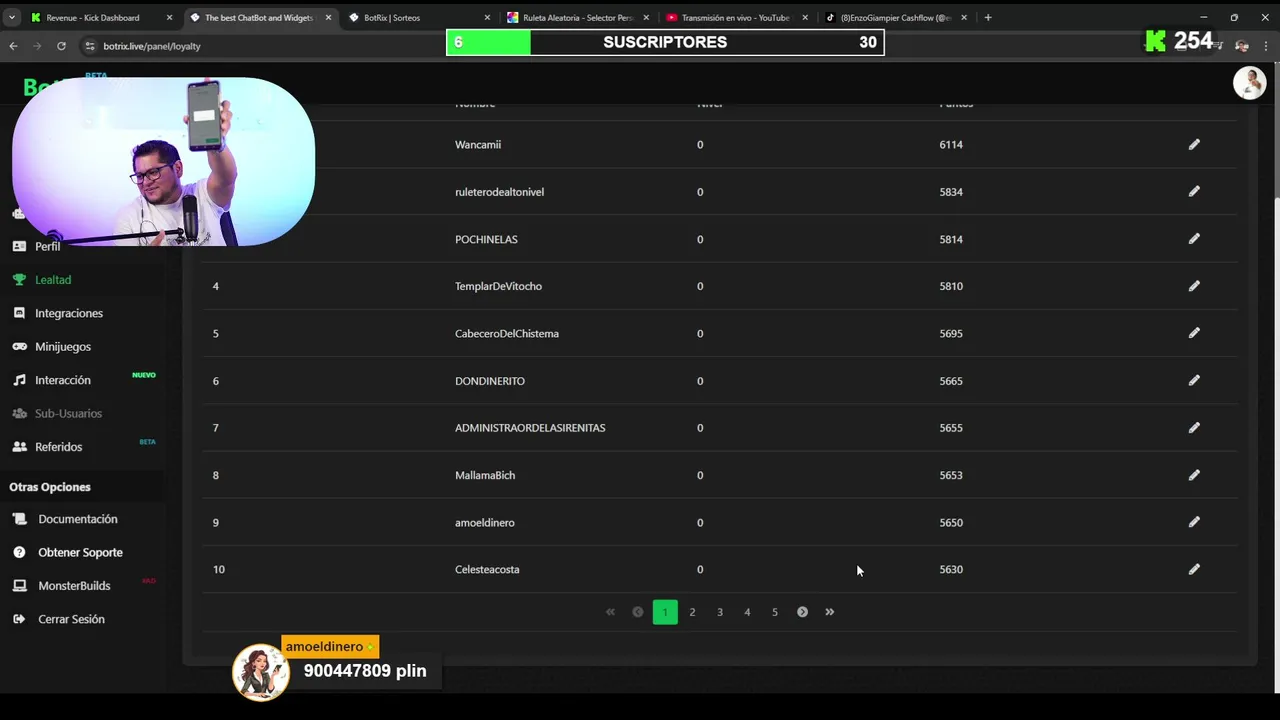Click the Lealtad trophy icon
This screenshot has width=1280, height=720.
pos(19,280)
